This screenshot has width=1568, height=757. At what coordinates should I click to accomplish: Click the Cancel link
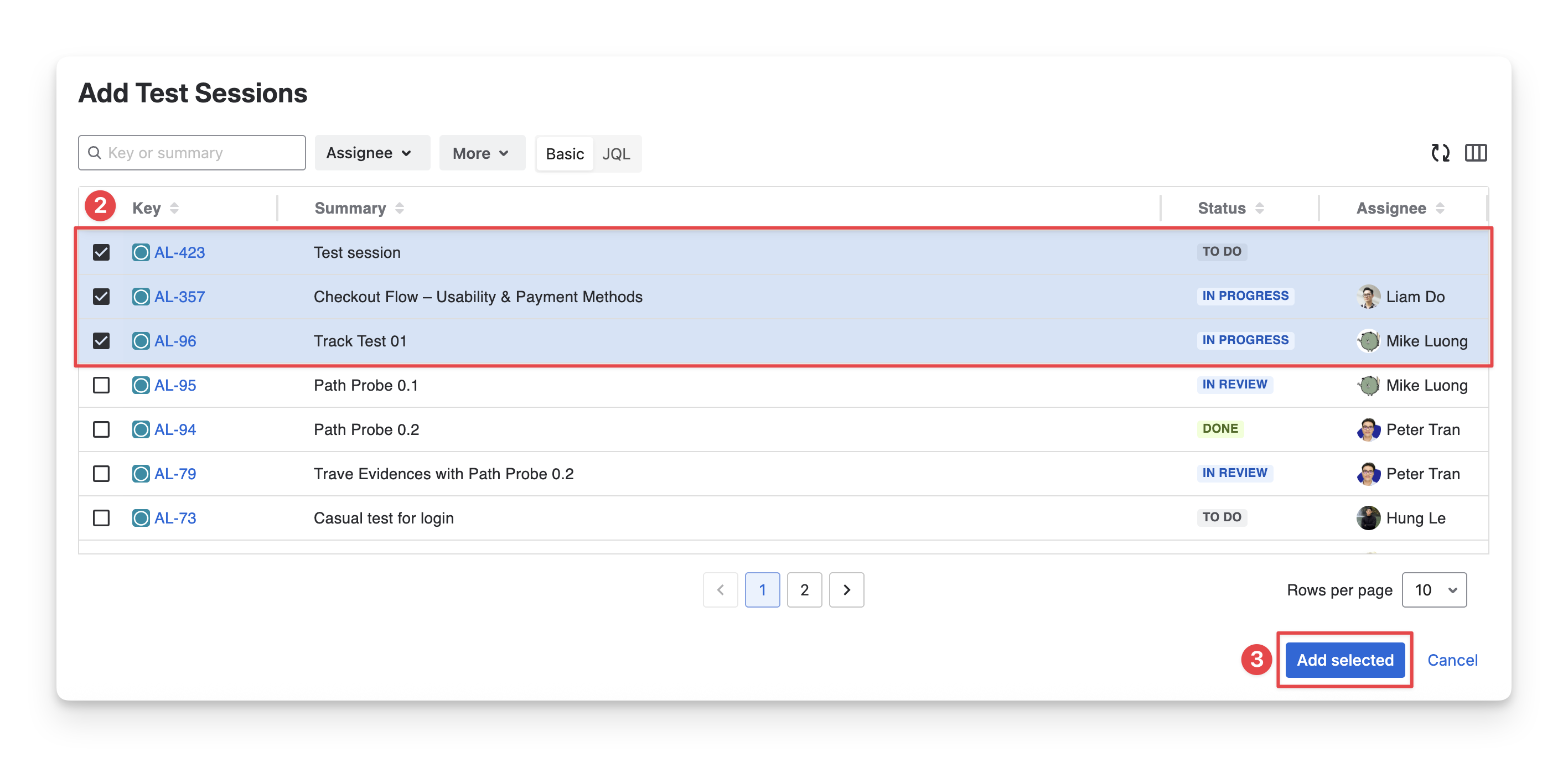tap(1452, 660)
